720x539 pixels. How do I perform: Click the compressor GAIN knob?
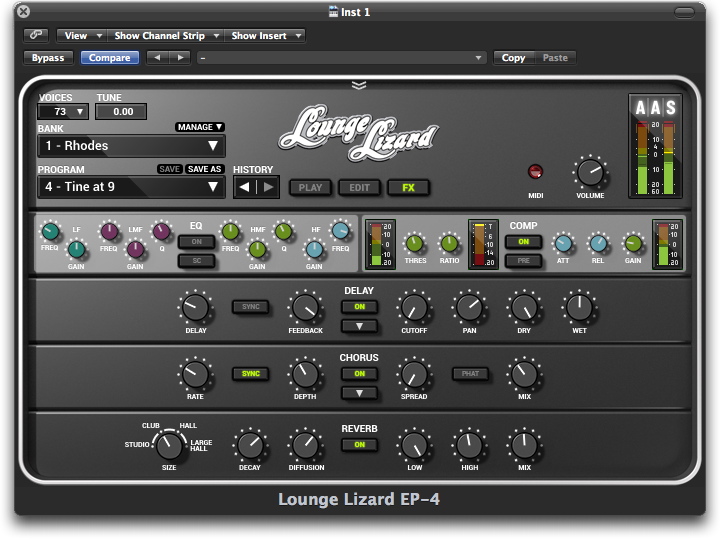point(633,243)
